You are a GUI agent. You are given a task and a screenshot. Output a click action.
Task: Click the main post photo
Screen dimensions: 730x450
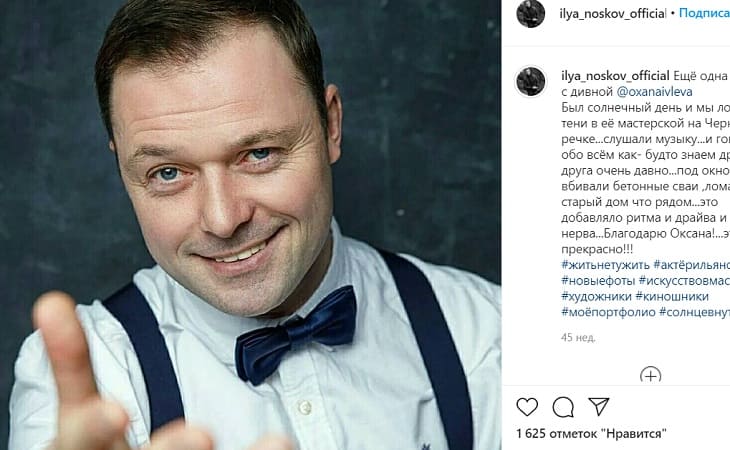pos(250,225)
